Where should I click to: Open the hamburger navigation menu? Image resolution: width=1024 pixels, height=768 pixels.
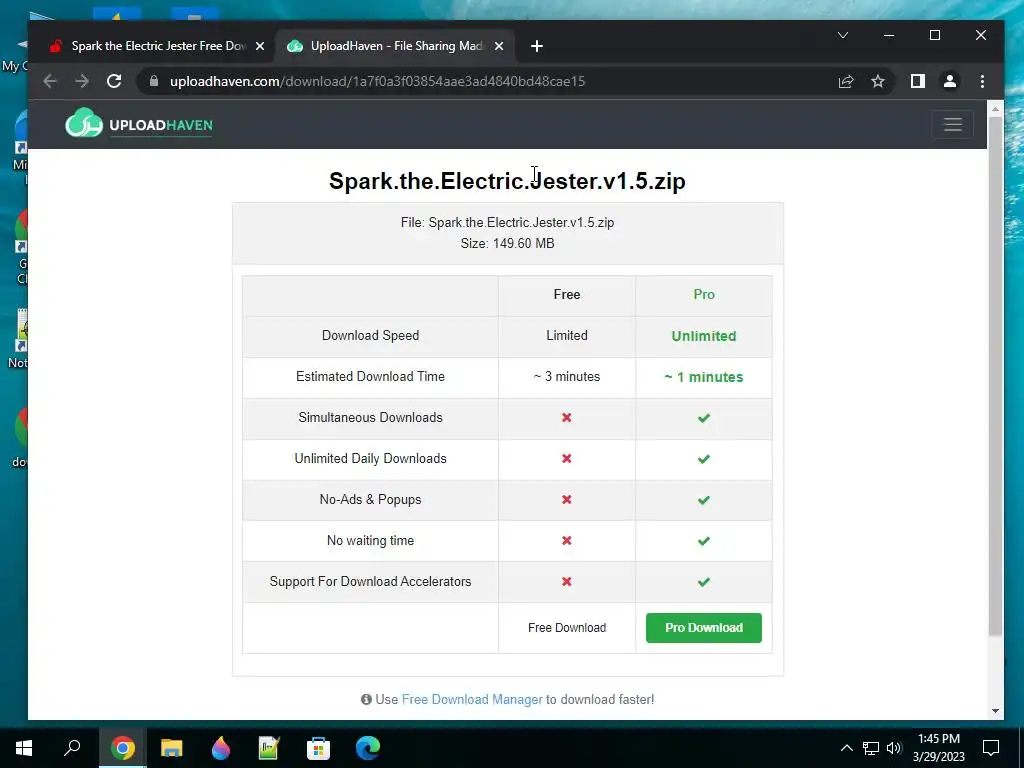click(x=953, y=124)
